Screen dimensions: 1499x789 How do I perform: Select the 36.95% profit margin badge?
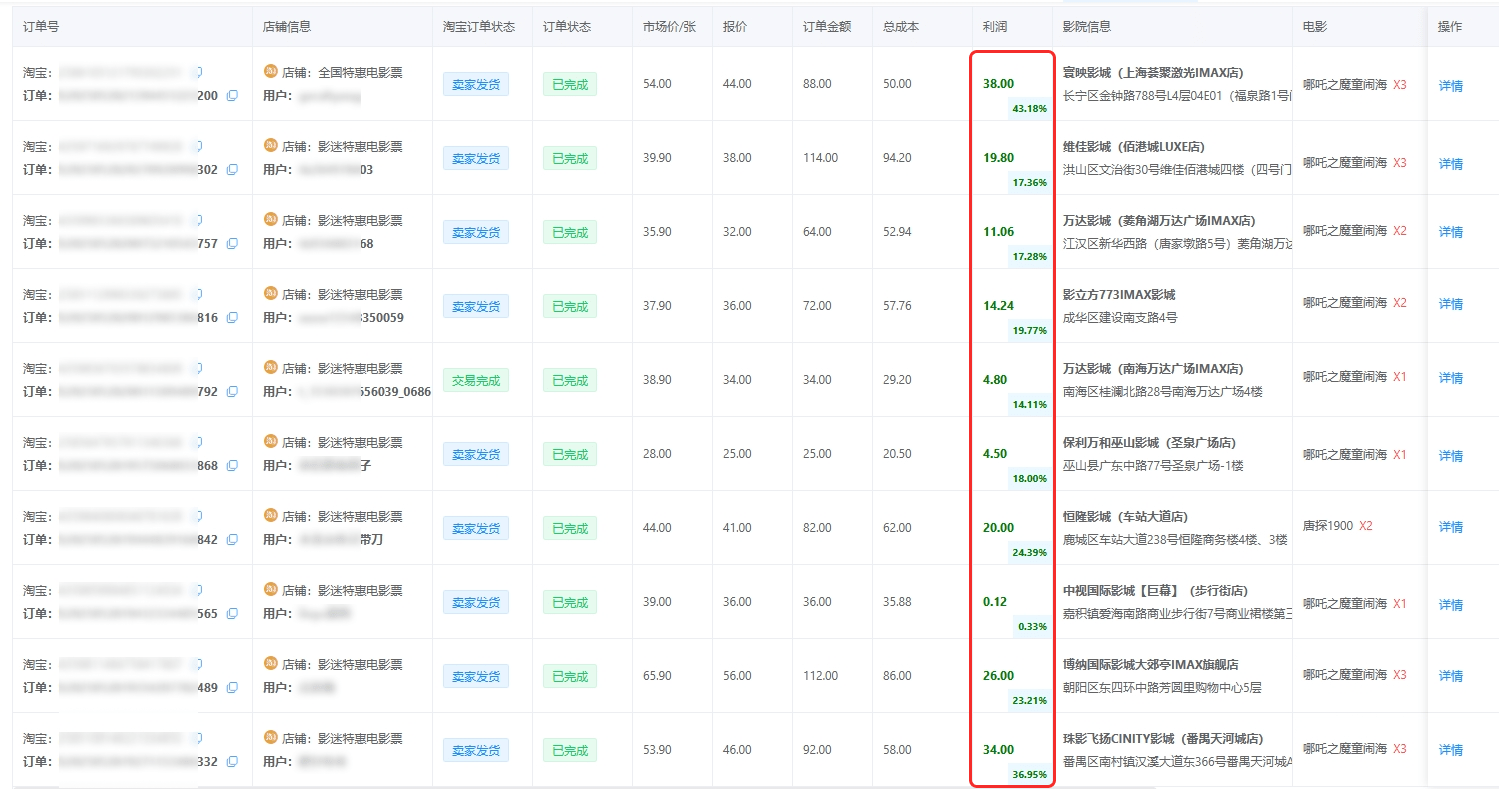1030,775
